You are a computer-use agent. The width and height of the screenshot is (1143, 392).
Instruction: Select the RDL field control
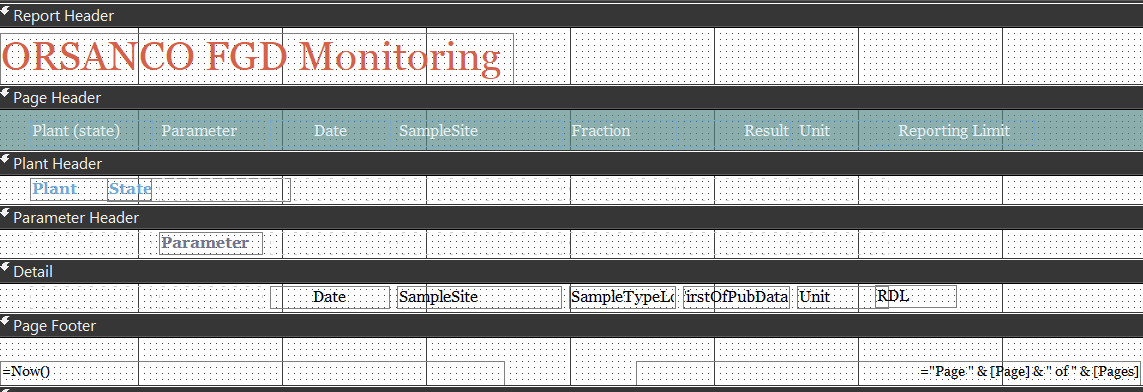point(916,296)
